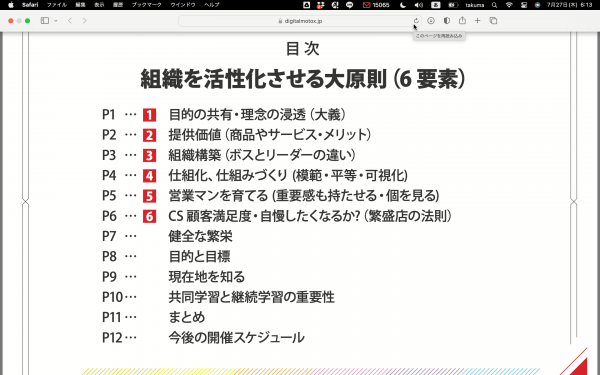Open the ヘルプ menu
The height and width of the screenshot is (375, 600).
click(212, 5)
